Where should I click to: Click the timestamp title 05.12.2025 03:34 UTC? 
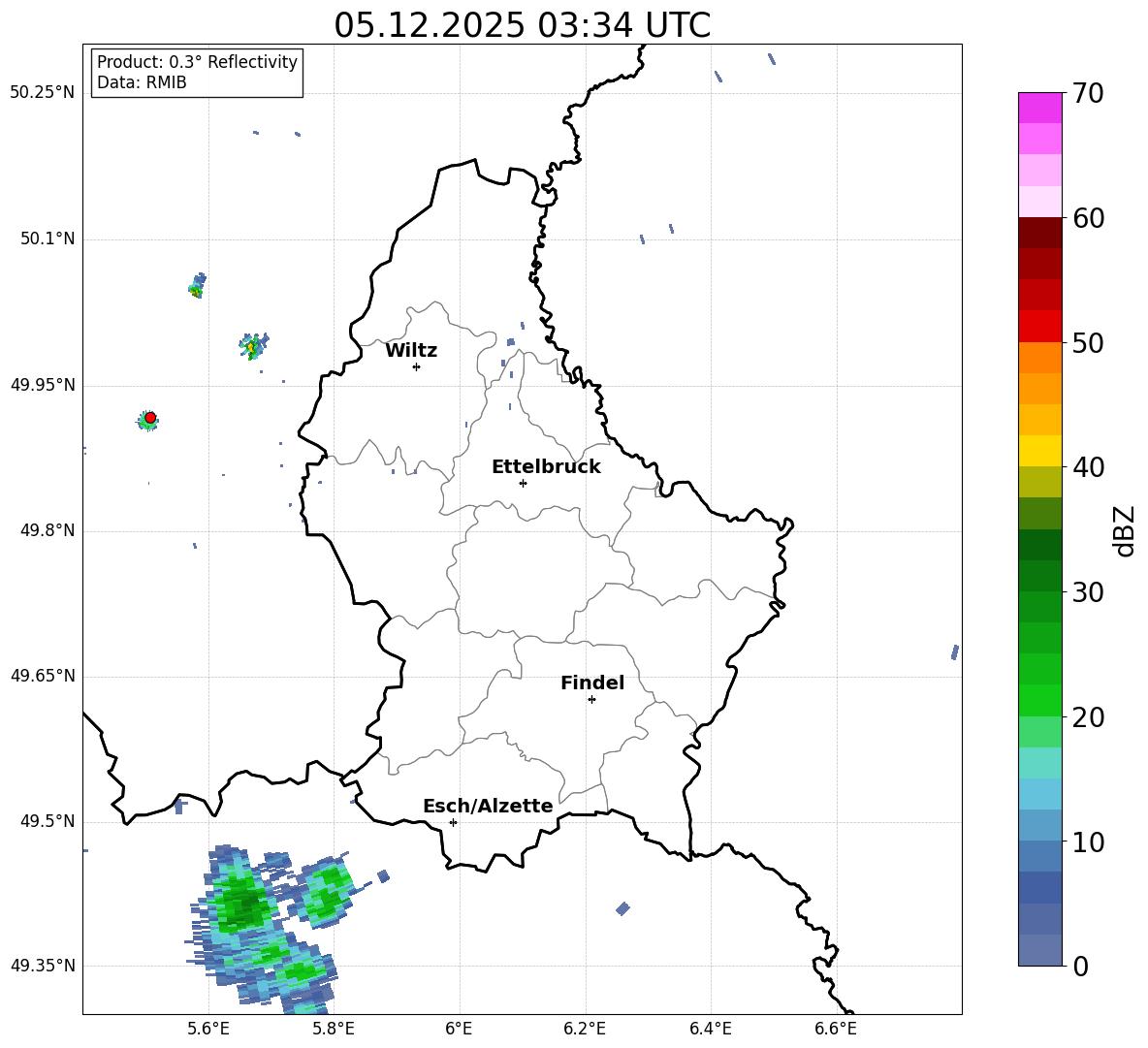(x=522, y=25)
